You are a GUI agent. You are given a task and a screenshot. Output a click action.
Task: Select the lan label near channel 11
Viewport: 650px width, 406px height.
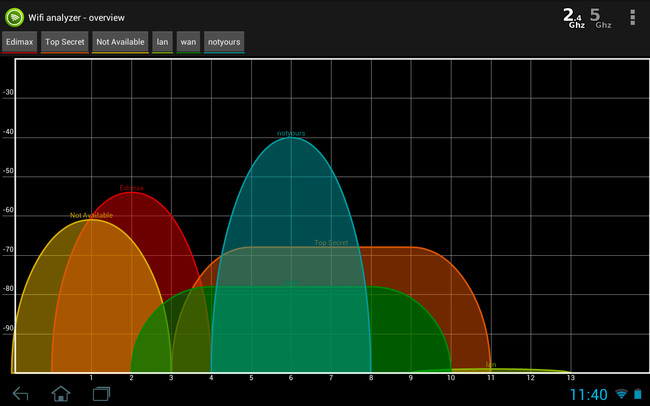[x=491, y=365]
